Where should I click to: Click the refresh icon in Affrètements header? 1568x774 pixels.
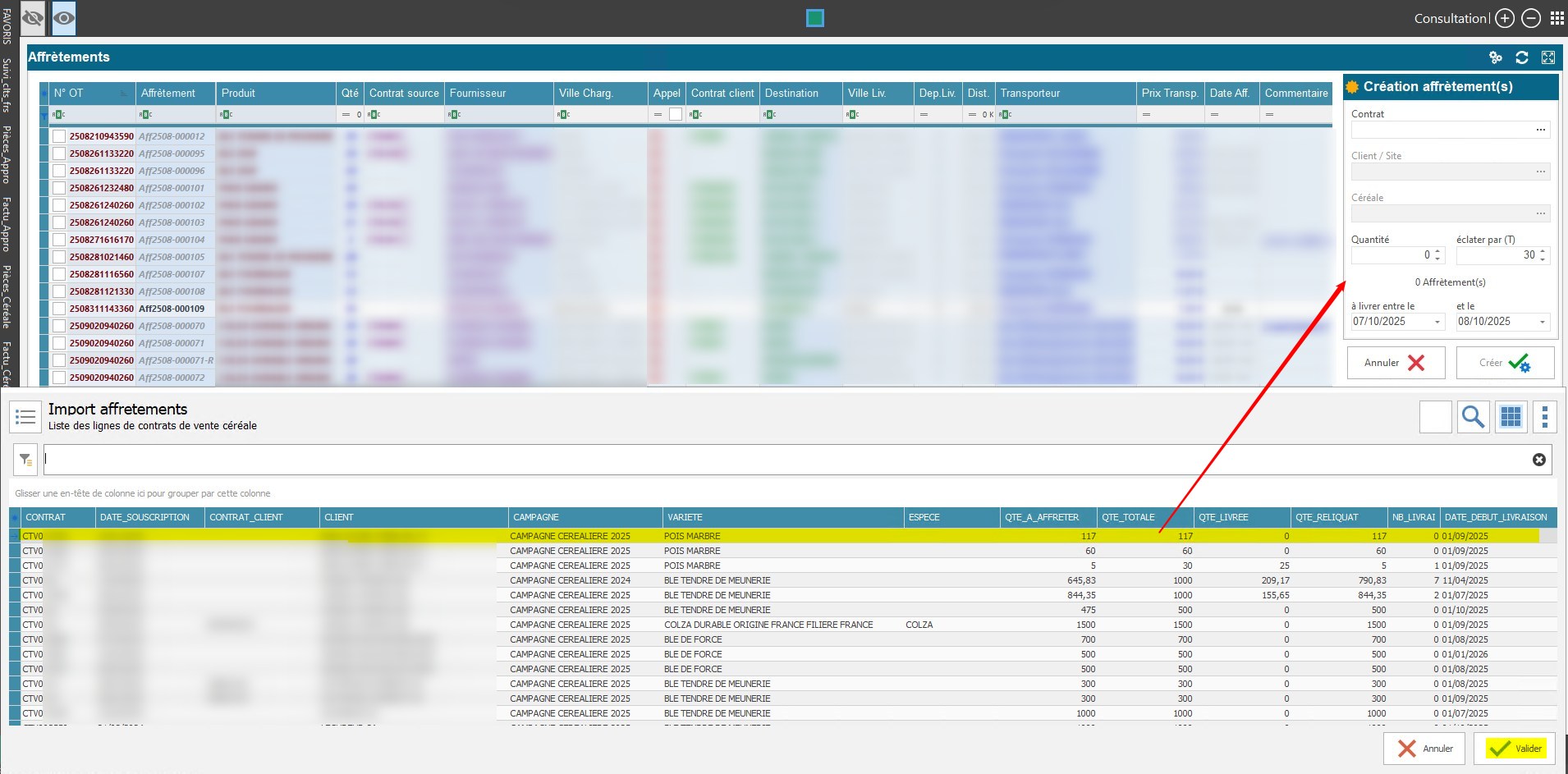point(1521,57)
